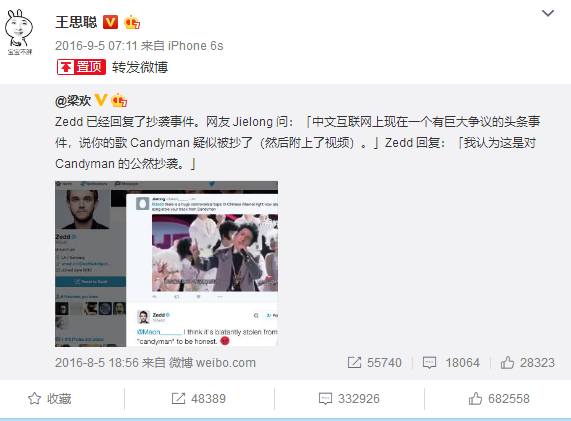The image size is (571, 421).
Task: Click the red 置顶 pinned badge
Action: pyautogui.click(x=81, y=67)
